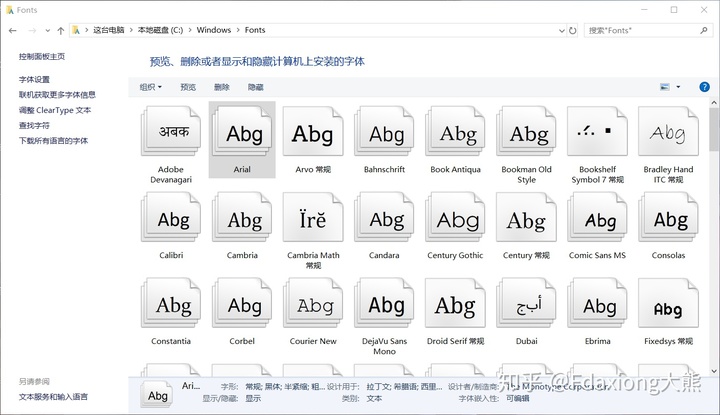
Task: Select the Corbel font icon
Action: pos(242,303)
